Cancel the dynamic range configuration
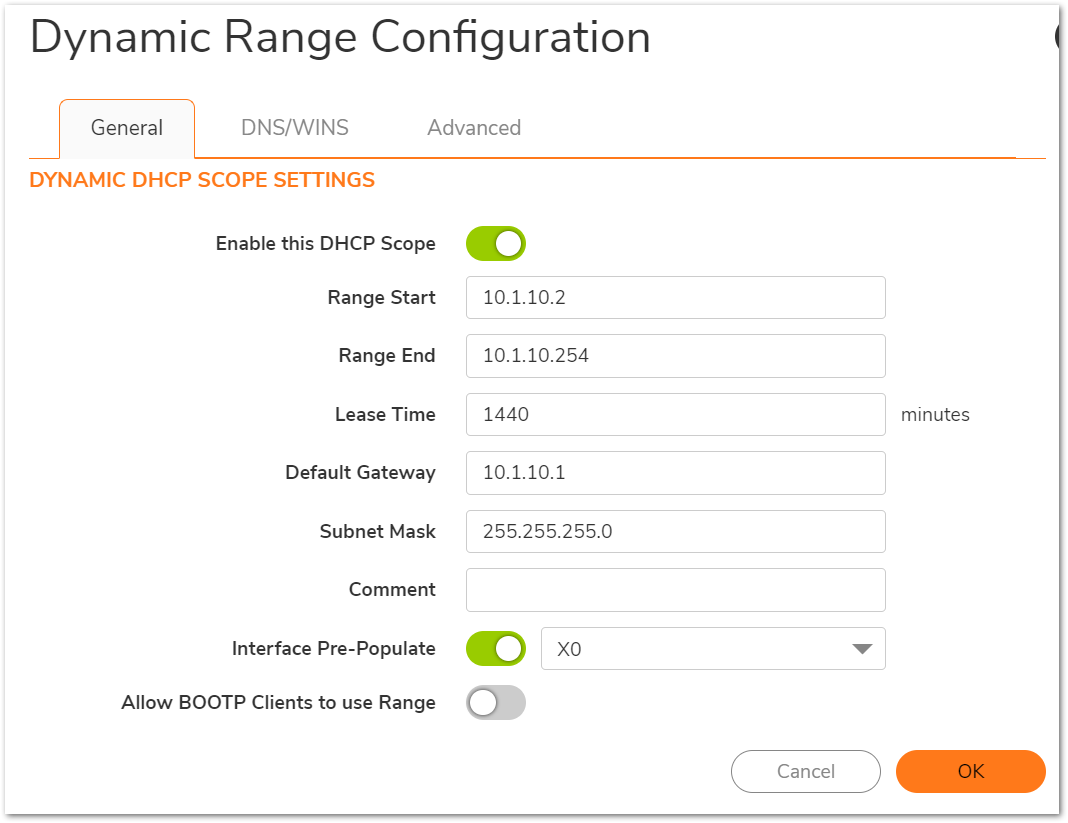Screen dimensions: 1068x823 (805, 771)
